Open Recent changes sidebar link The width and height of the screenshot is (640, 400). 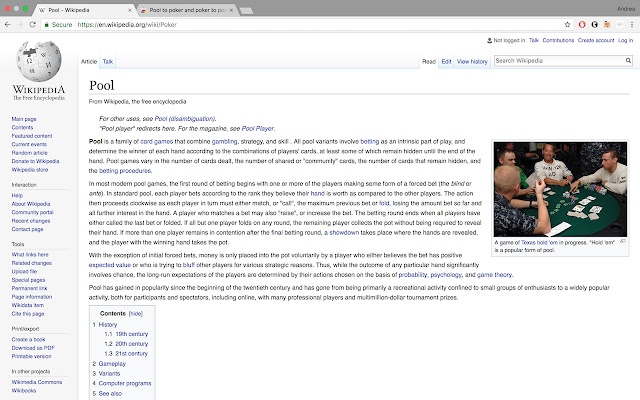pyautogui.click(x=31, y=221)
